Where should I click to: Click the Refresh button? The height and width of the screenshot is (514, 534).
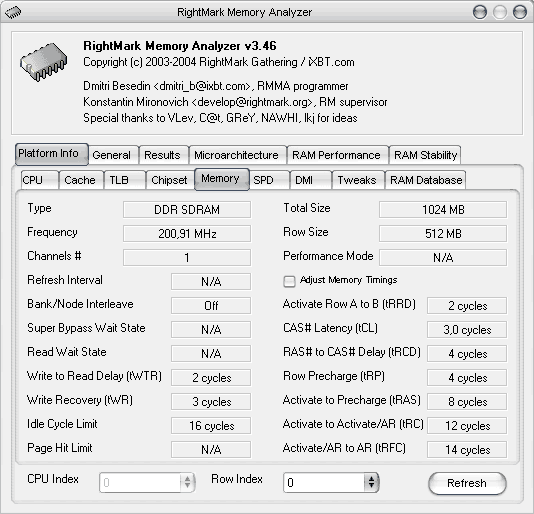tap(467, 483)
